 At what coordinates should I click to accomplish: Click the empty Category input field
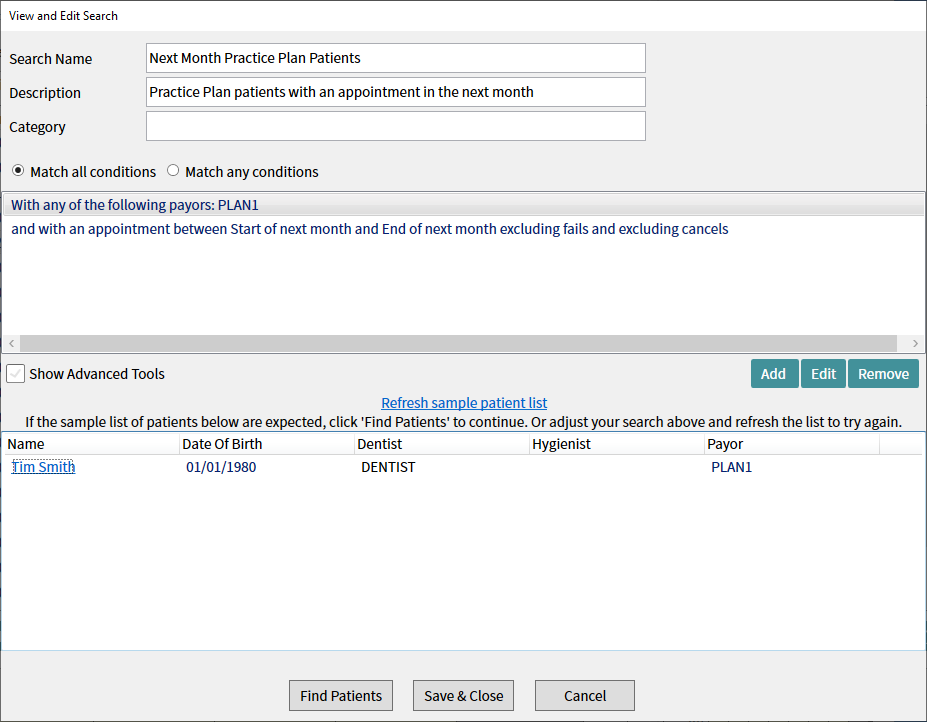point(396,126)
